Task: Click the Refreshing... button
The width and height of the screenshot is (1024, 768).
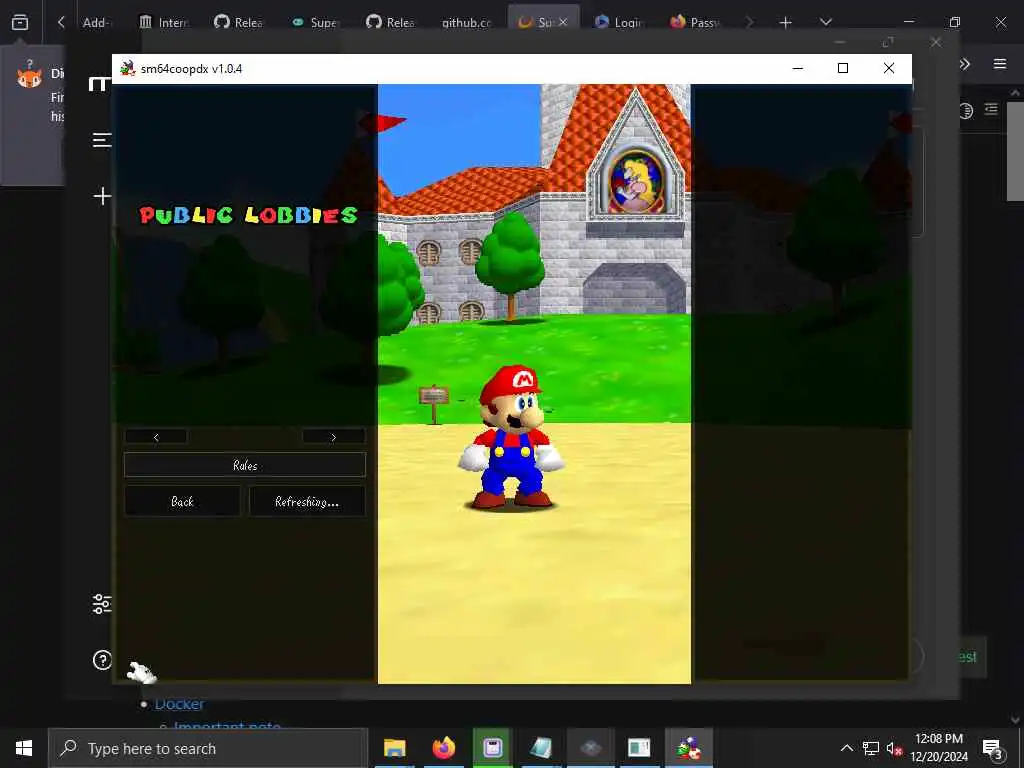Action: (307, 502)
